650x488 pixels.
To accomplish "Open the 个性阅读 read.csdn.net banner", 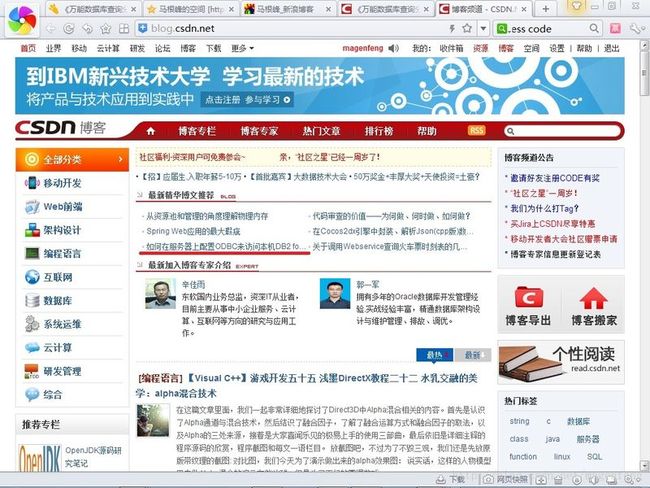I will (561, 362).
